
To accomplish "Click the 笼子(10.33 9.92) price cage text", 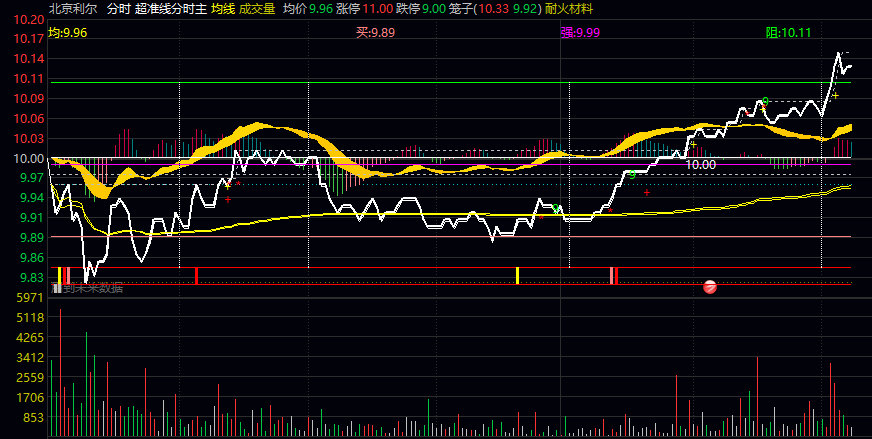I will click(496, 9).
